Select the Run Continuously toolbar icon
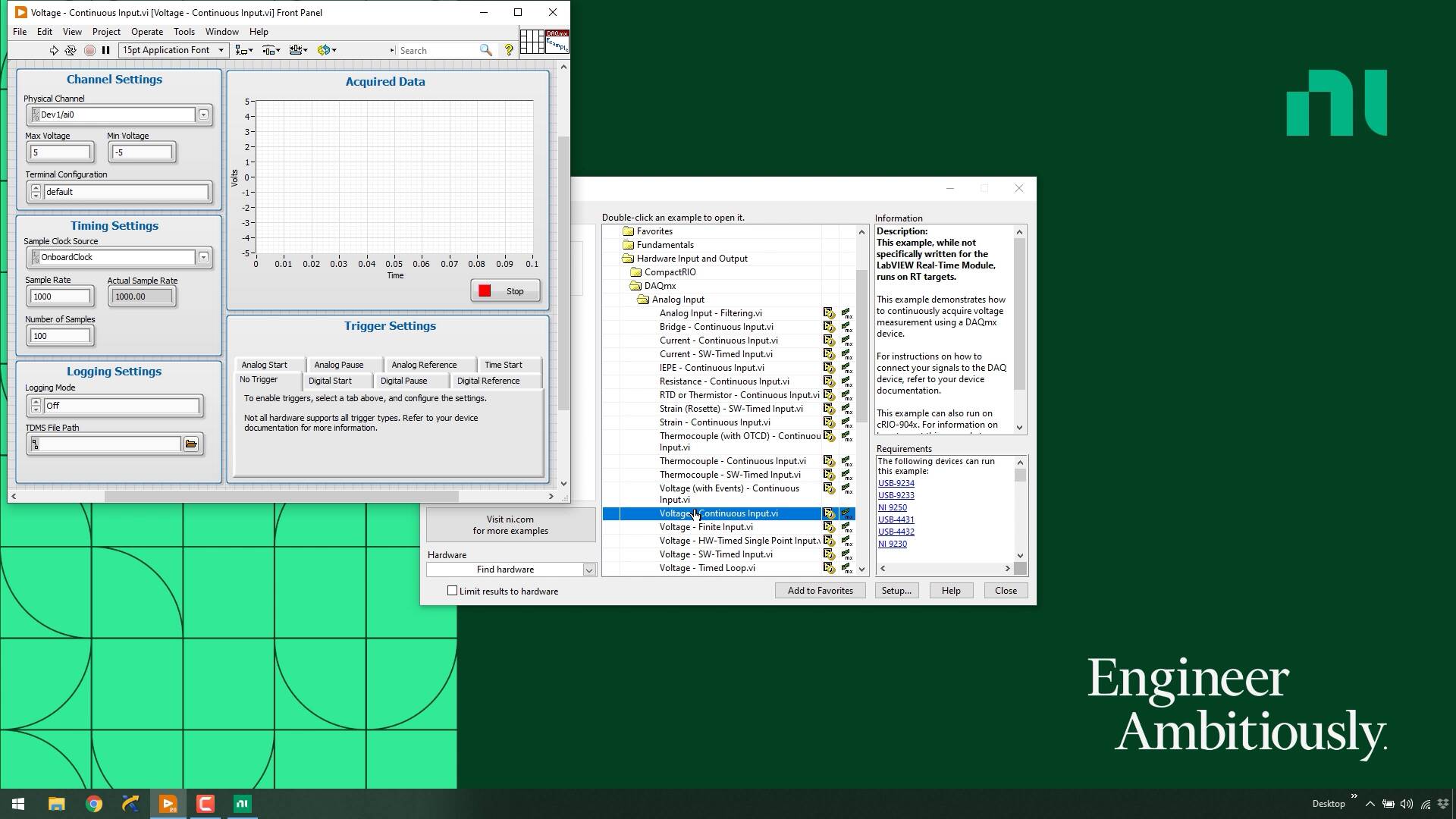The width and height of the screenshot is (1456, 819). click(71, 50)
